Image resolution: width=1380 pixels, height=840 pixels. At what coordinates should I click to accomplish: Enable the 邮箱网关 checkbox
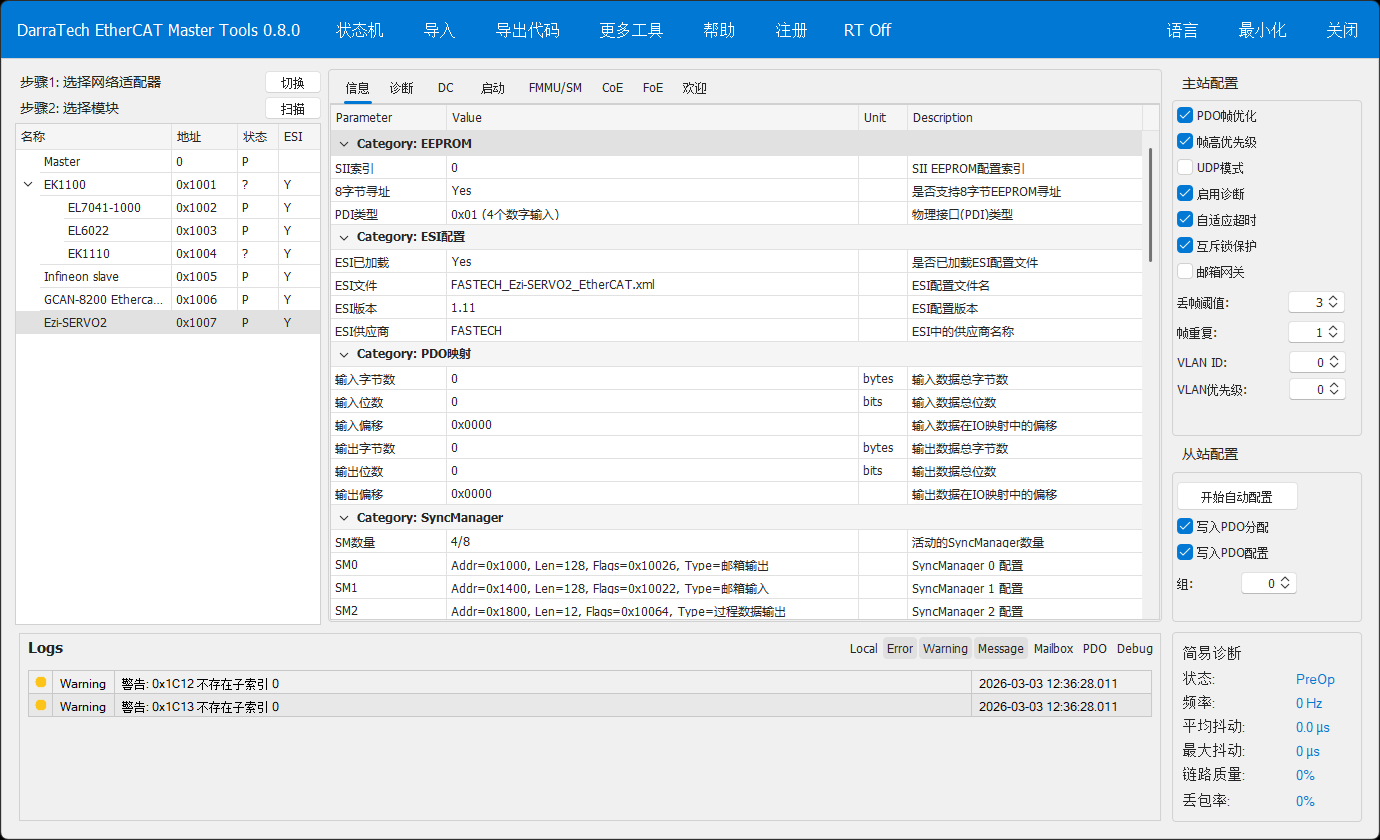click(x=1186, y=272)
